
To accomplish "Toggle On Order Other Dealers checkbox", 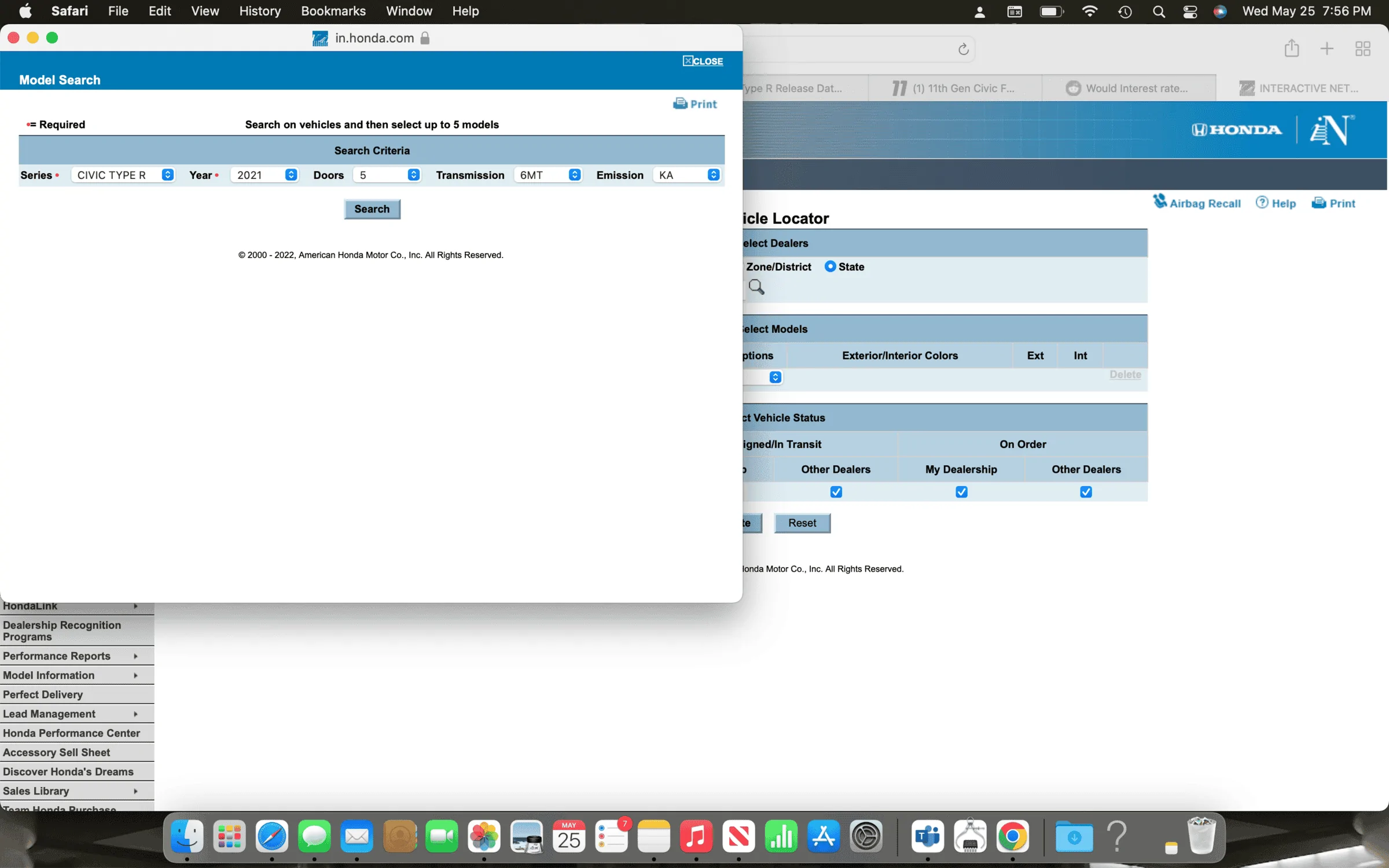I will pyautogui.click(x=1086, y=492).
